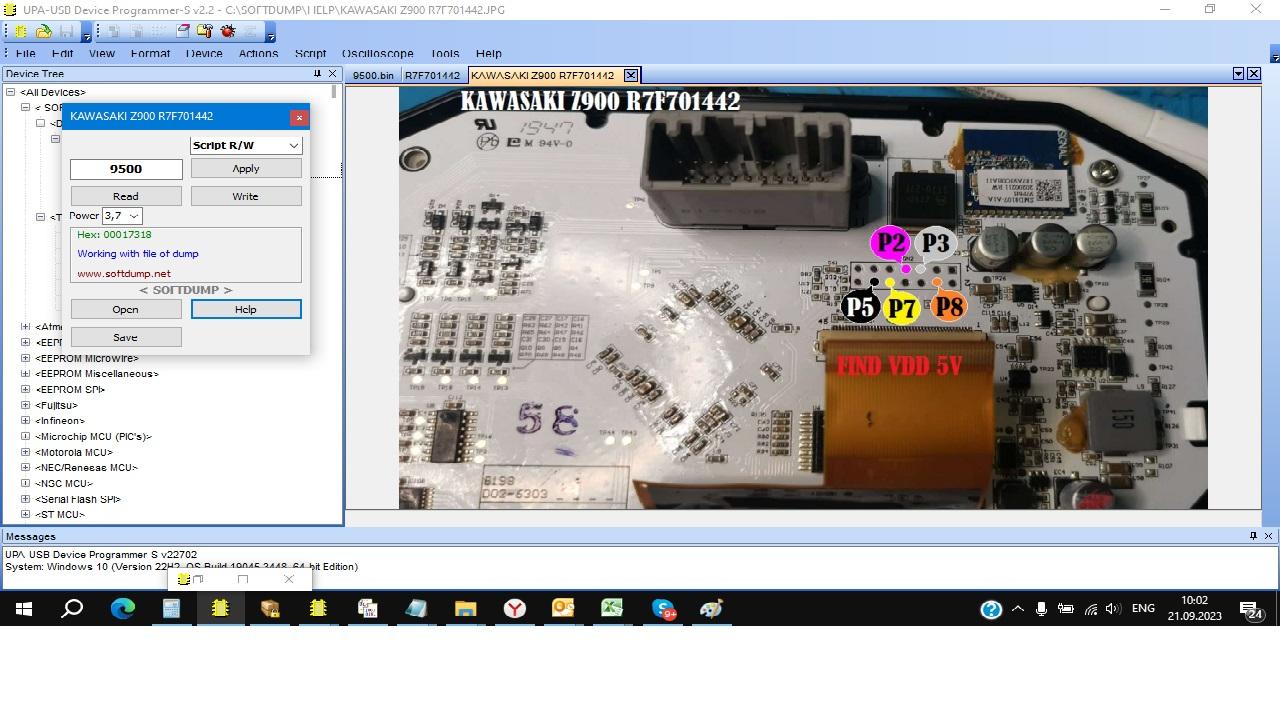Click the Windows Start button
This screenshot has height=720, width=1280.
click(x=24, y=608)
